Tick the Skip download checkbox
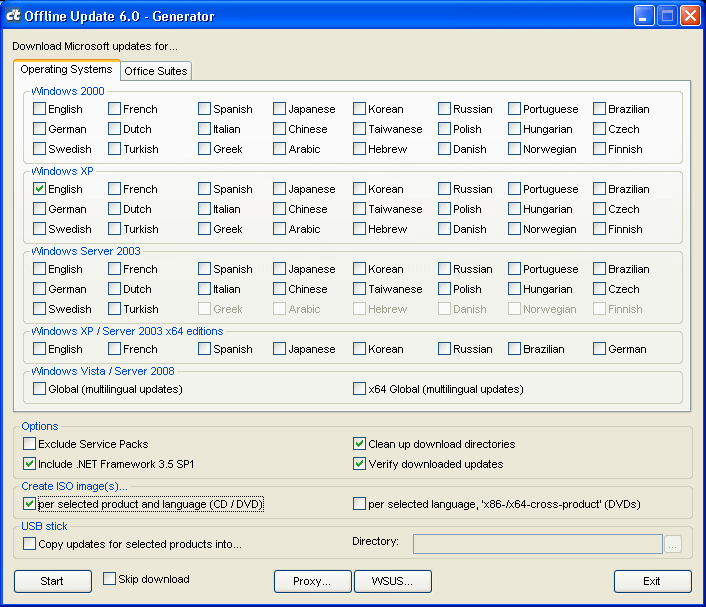The height and width of the screenshot is (607, 706). click(x=109, y=579)
